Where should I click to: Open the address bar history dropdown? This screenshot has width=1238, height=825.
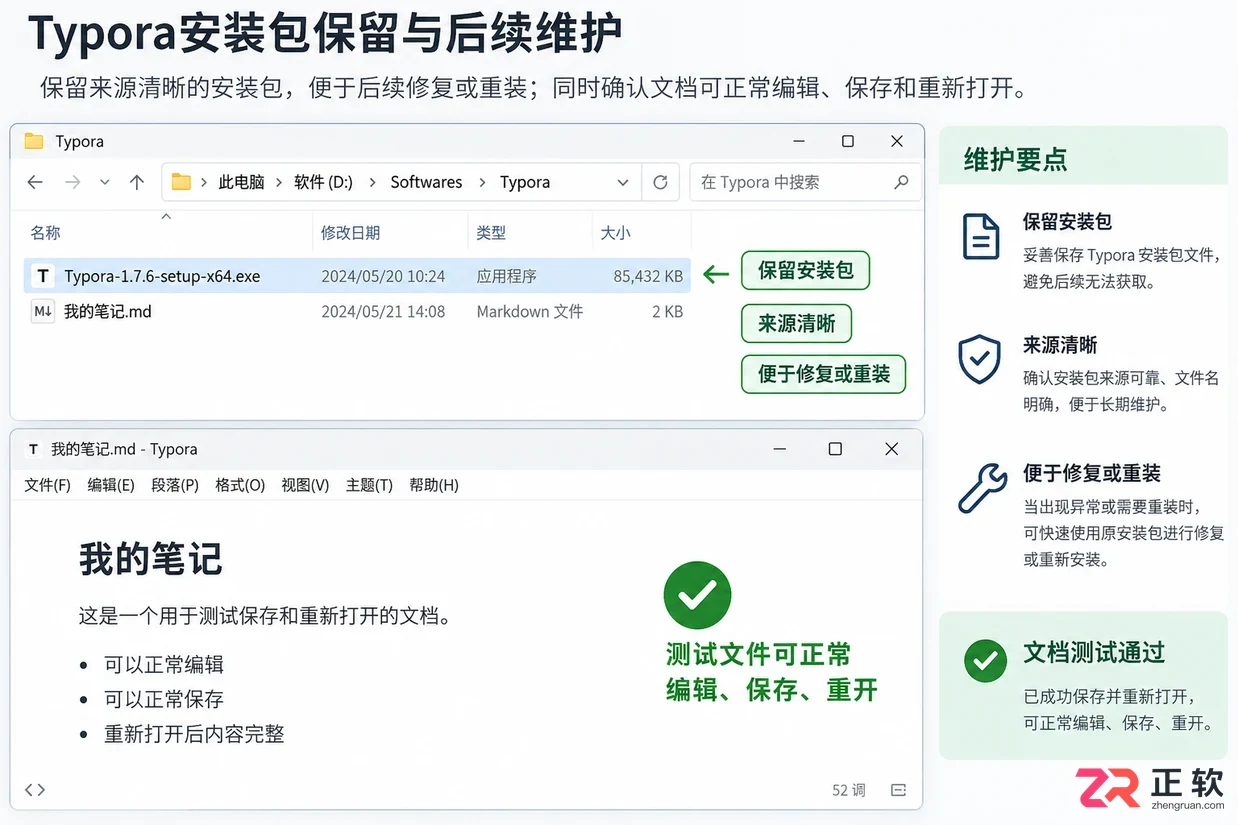coord(623,183)
